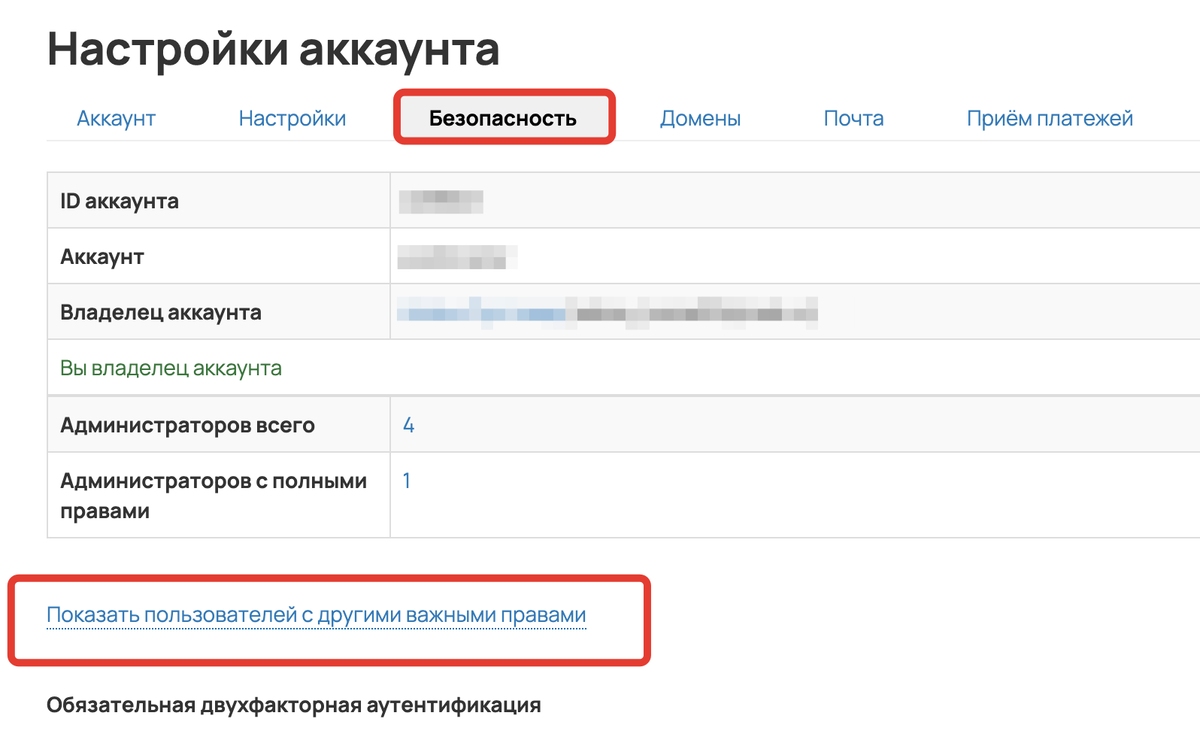
Task: Select the Администраторов с полными правами label
Action: click(x=214, y=496)
